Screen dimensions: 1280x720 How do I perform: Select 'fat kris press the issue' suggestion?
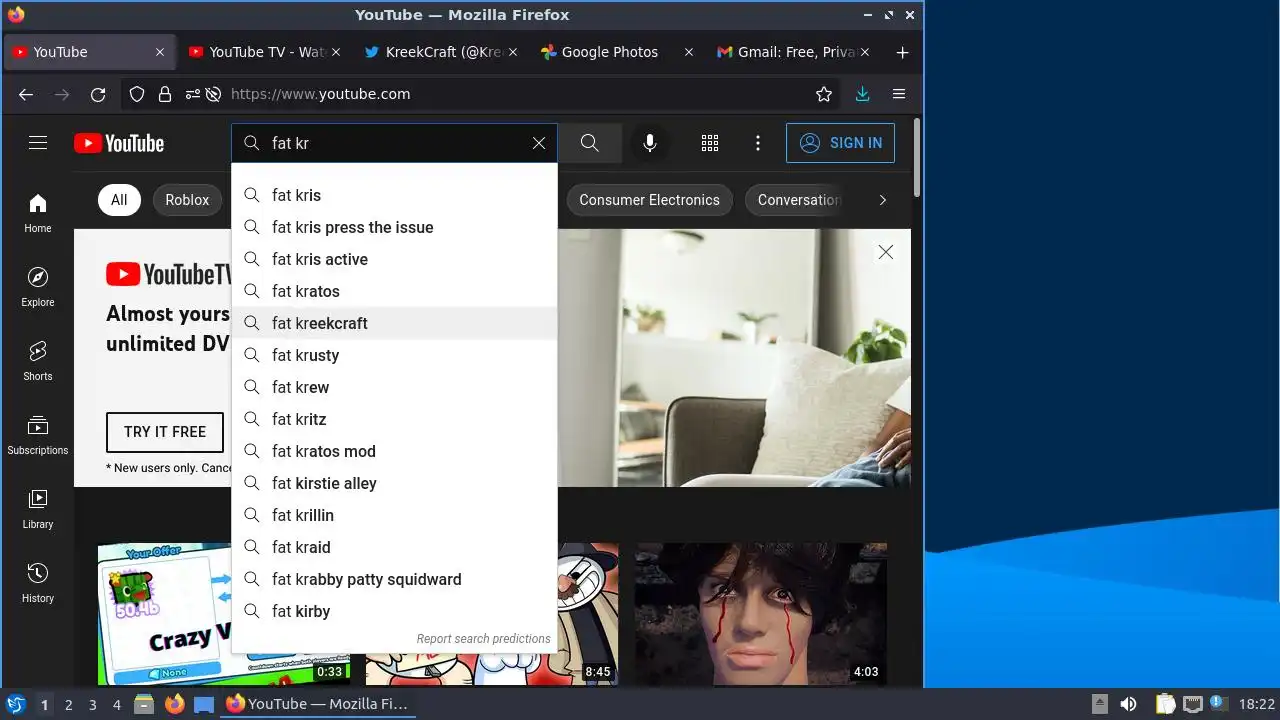(x=394, y=227)
